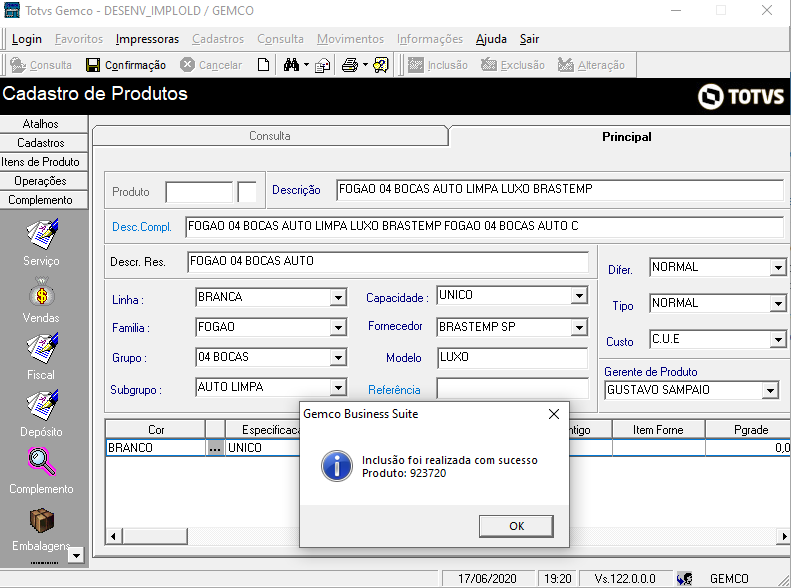Expand the Subgrupo dropdown
791x588 pixels.
point(338,388)
